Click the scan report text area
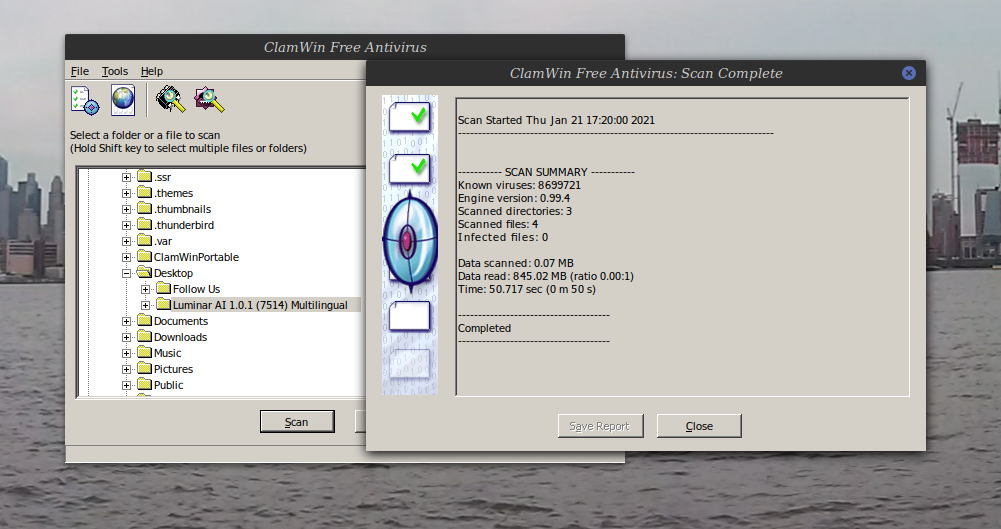Screen dimensions: 1001x529 (x=682, y=247)
